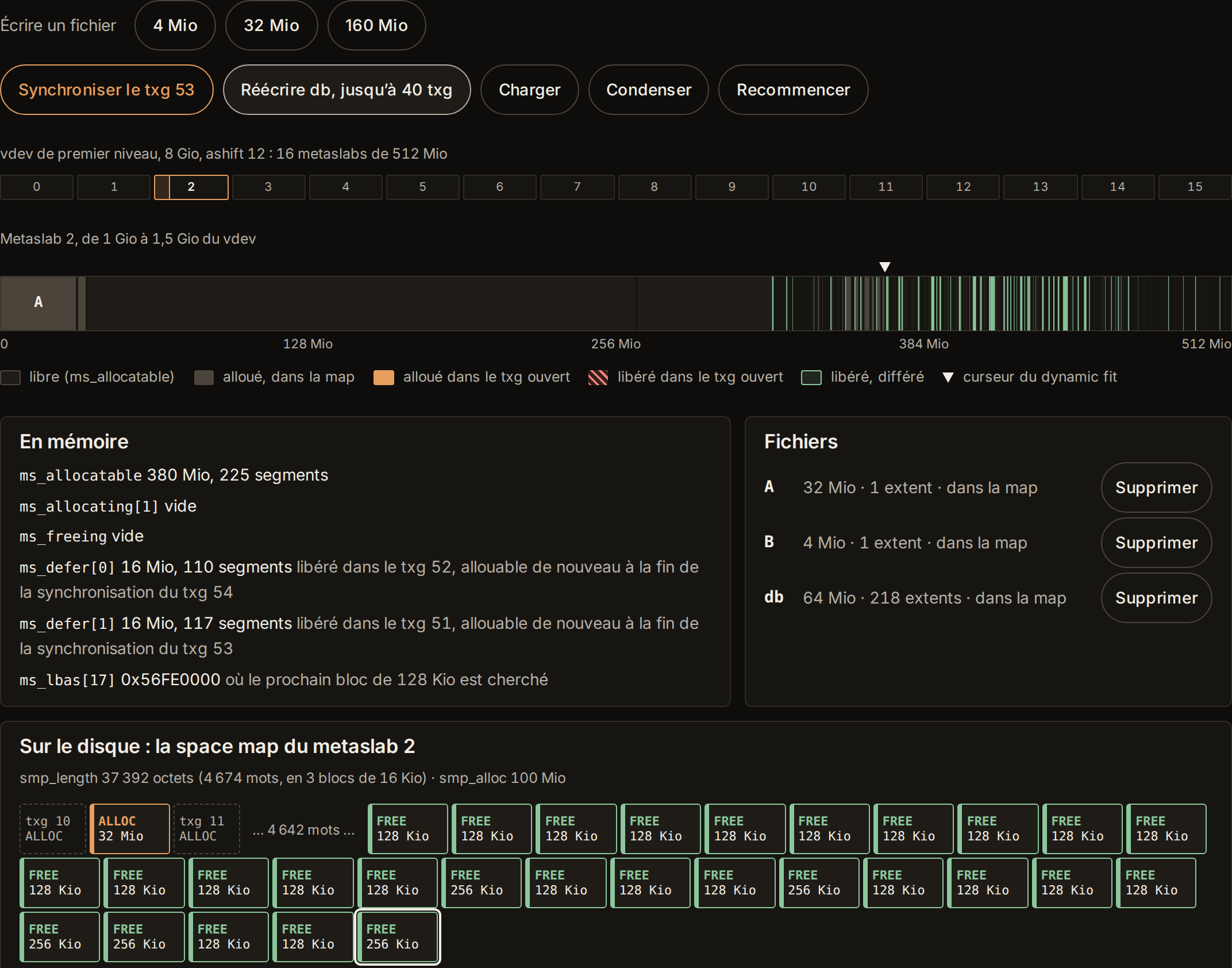Click the txg 10 ALLOC entry
This screenshot has height=968, width=1232.
pyautogui.click(x=52, y=828)
